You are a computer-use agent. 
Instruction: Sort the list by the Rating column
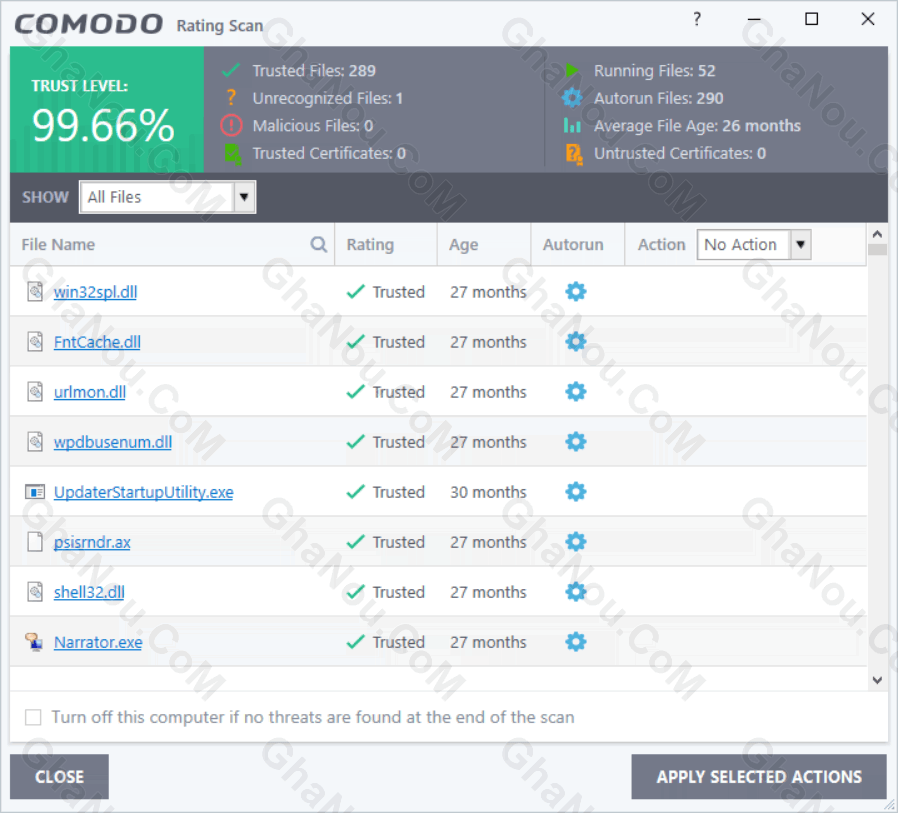(370, 244)
